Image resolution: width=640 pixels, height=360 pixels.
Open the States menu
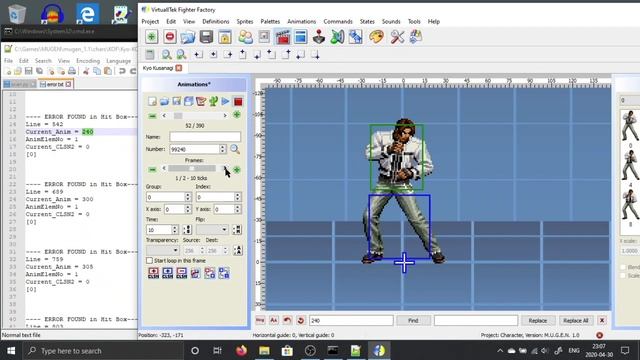point(367,21)
